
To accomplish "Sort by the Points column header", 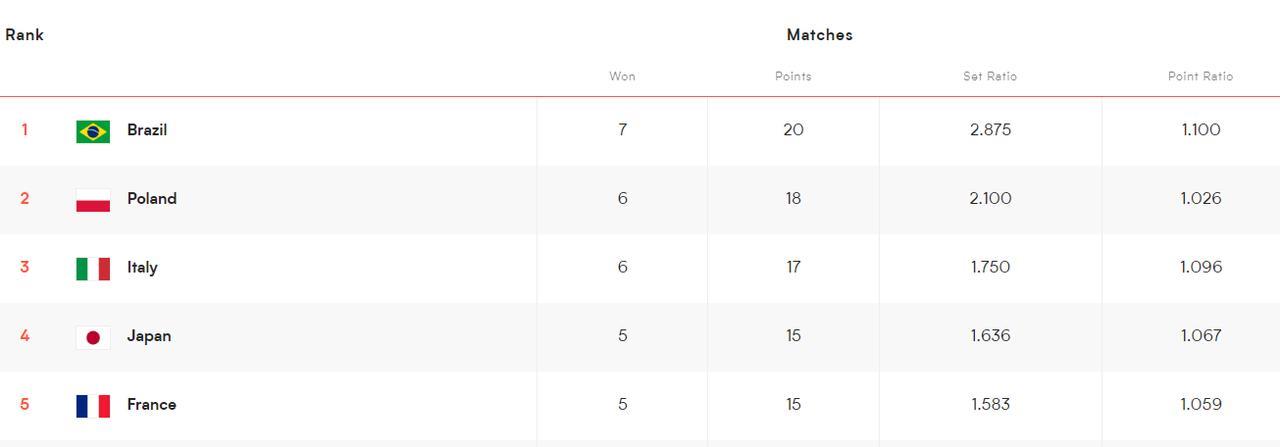I will (x=793, y=76).
